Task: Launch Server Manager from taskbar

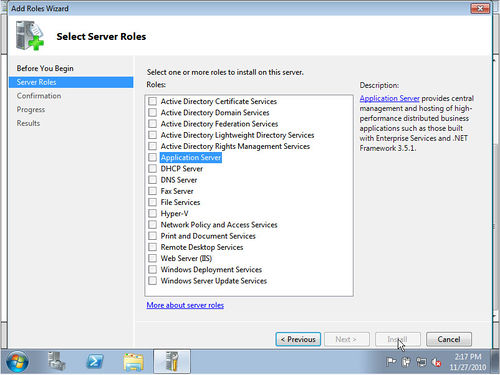Action: pos(56,361)
